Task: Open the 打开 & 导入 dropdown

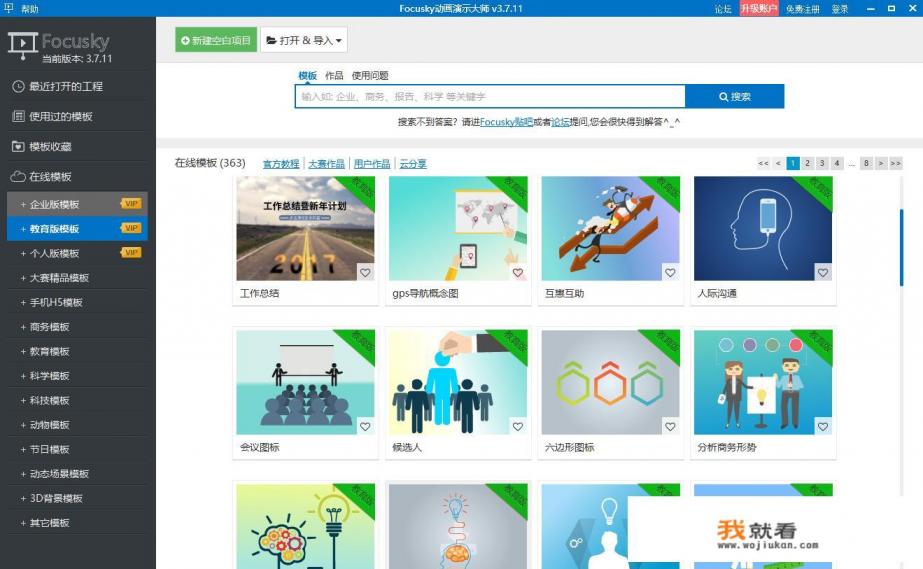Action: [x=304, y=40]
